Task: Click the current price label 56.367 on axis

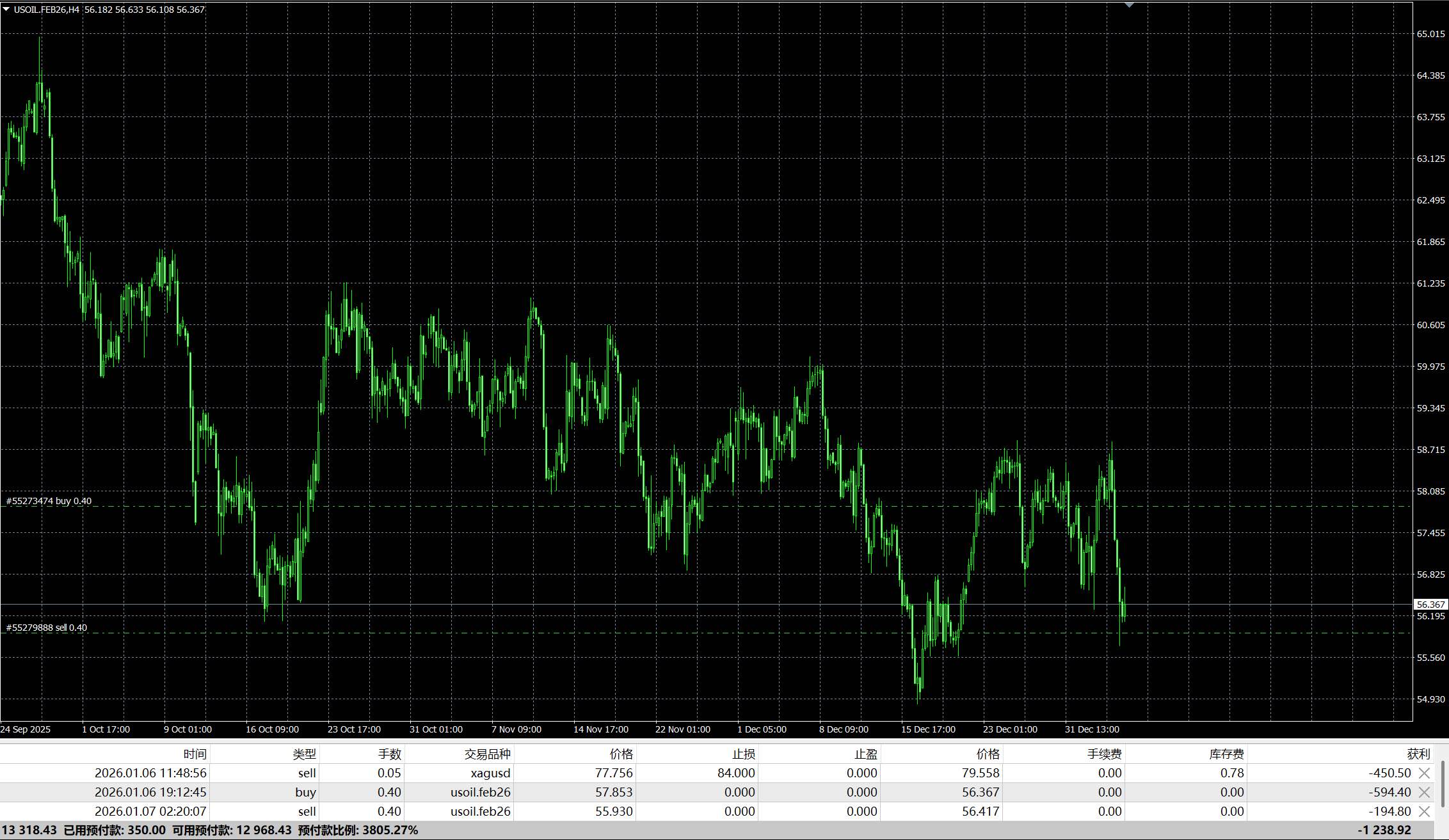Action: tap(1430, 605)
